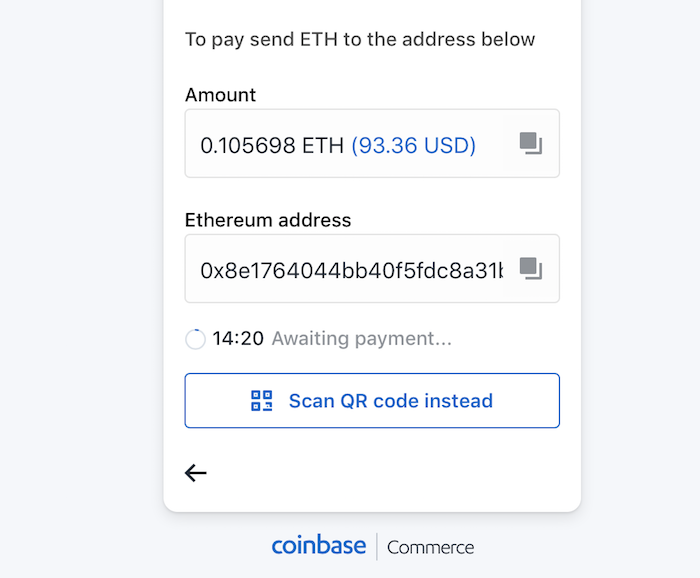Copy the ETH amount with copy icon
Screen dimensions: 700x578
point(531,143)
